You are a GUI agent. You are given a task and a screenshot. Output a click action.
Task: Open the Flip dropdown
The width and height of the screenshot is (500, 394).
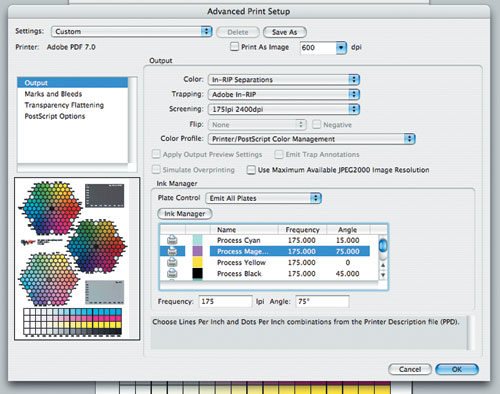click(257, 125)
